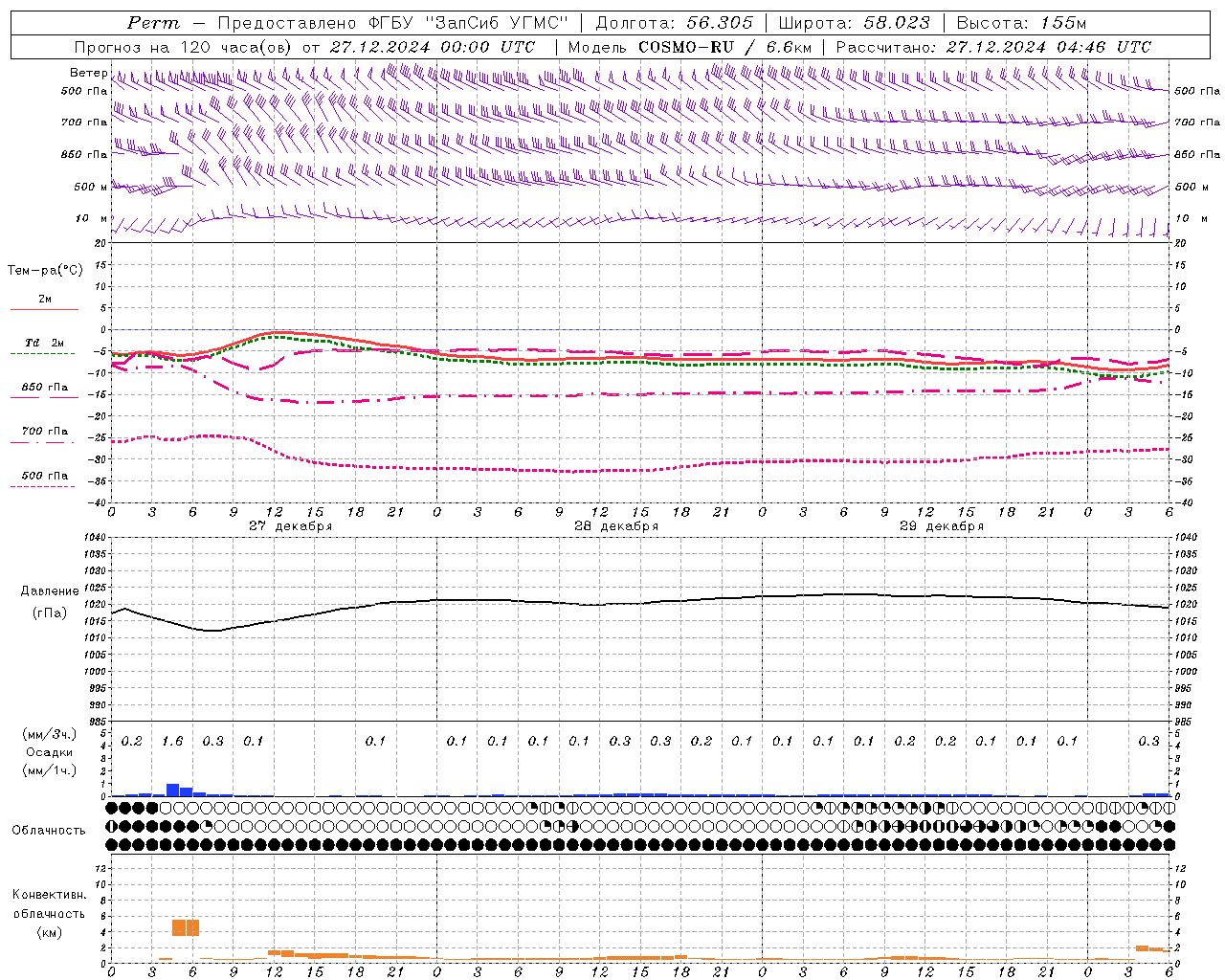Click "Прогноз на 120 часа(ов)" header text

pos(185,47)
